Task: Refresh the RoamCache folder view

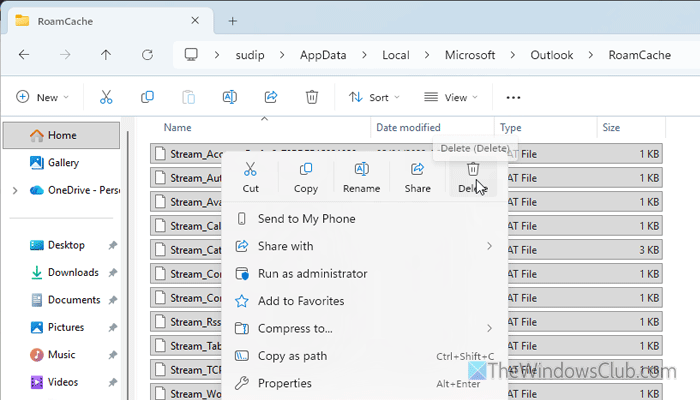Action: tap(147, 55)
